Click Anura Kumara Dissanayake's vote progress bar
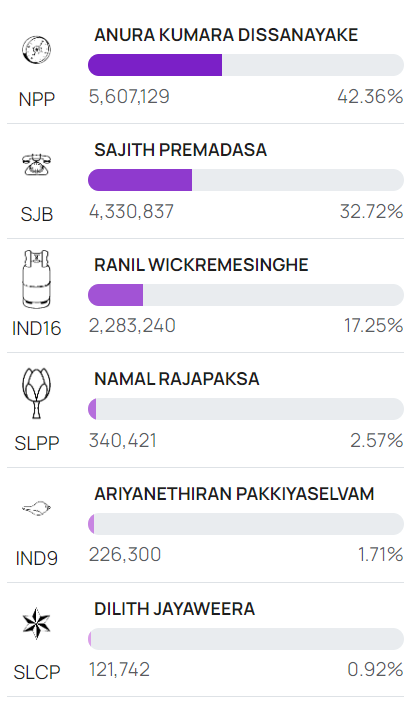The image size is (420, 711). [246, 65]
